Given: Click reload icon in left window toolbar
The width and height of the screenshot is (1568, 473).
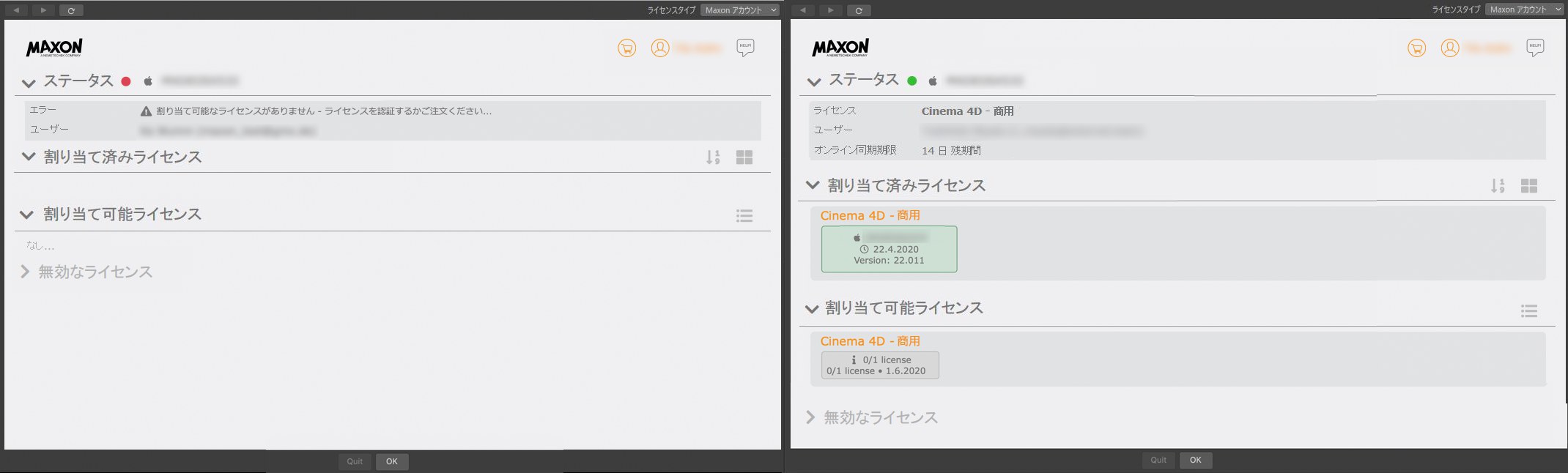Looking at the screenshot, I should [x=71, y=10].
